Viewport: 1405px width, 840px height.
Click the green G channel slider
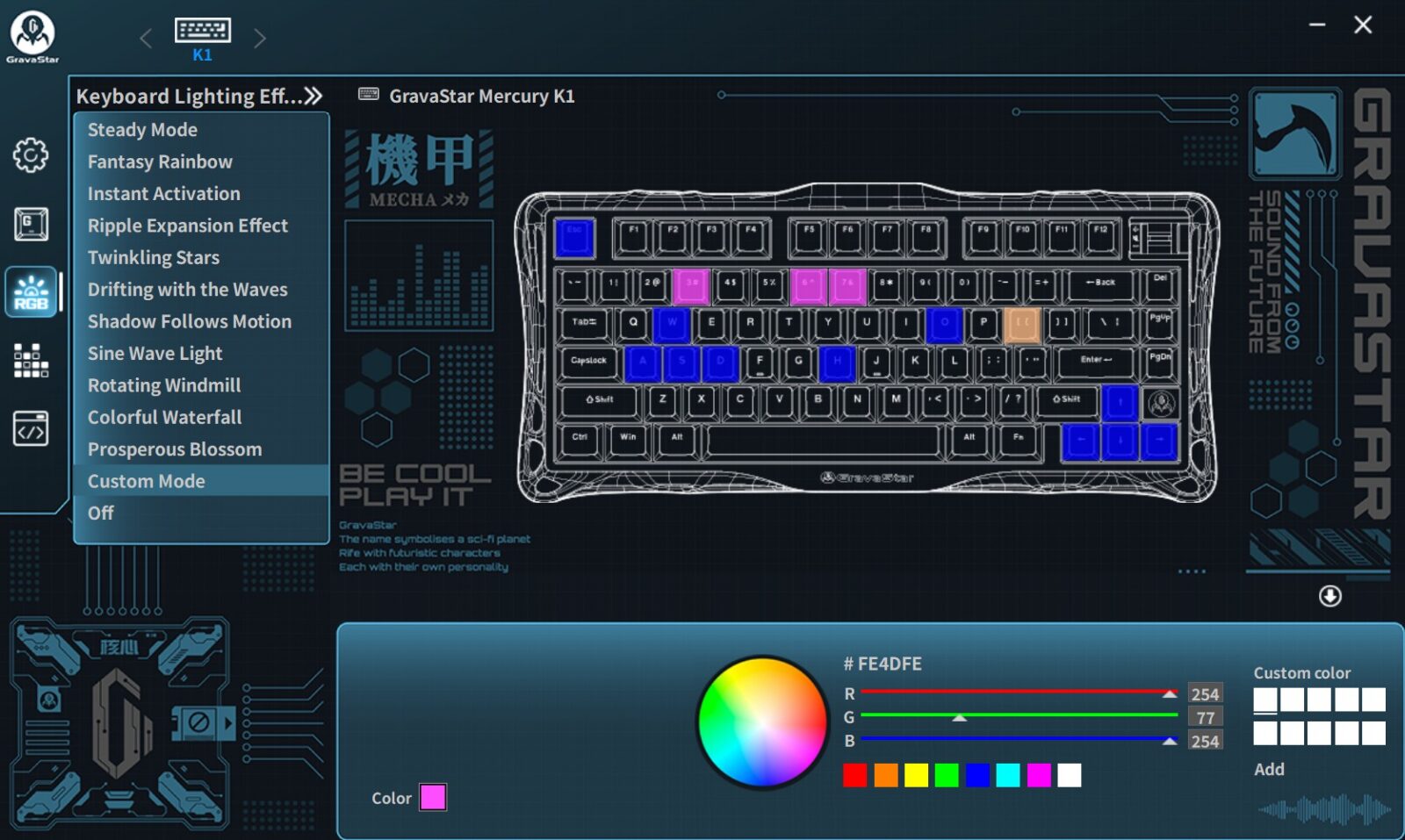(x=1019, y=716)
